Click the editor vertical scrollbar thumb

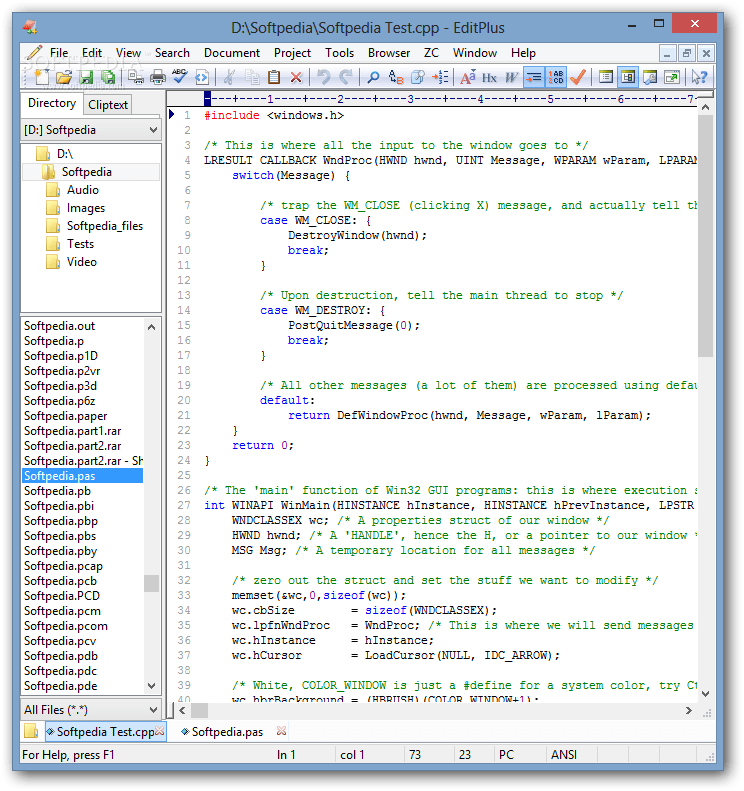pyautogui.click(x=706, y=236)
